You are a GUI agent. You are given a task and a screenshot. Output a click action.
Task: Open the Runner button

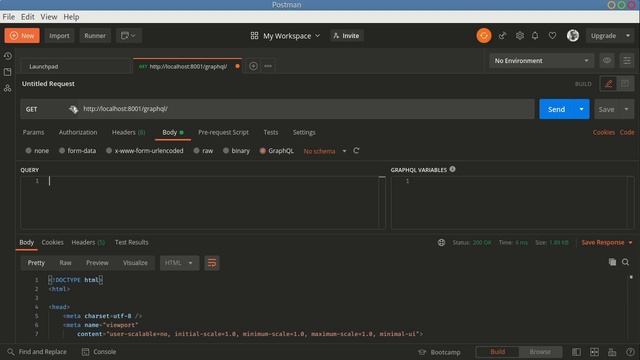click(95, 36)
